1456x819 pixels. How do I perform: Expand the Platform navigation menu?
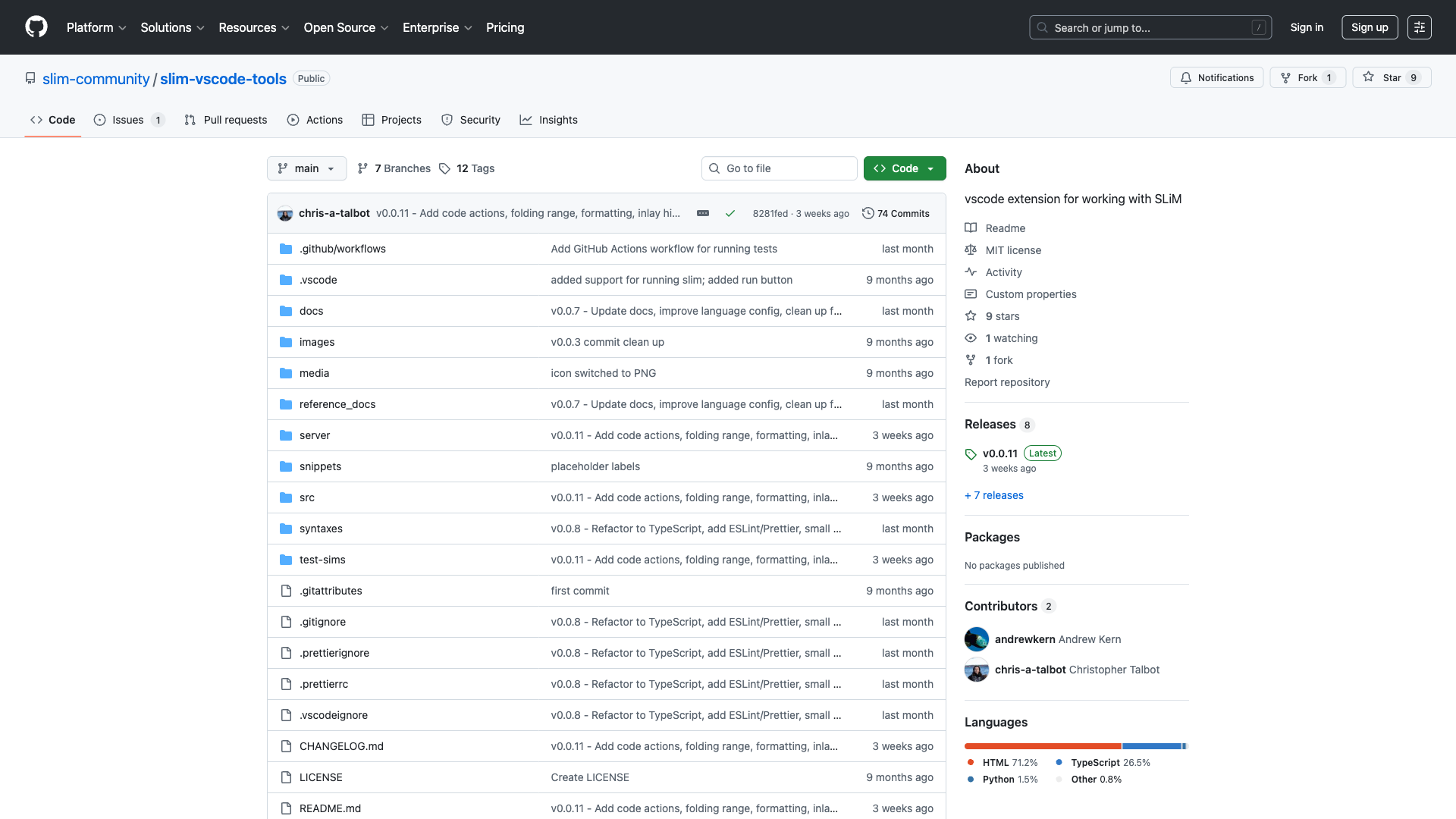coord(96,27)
